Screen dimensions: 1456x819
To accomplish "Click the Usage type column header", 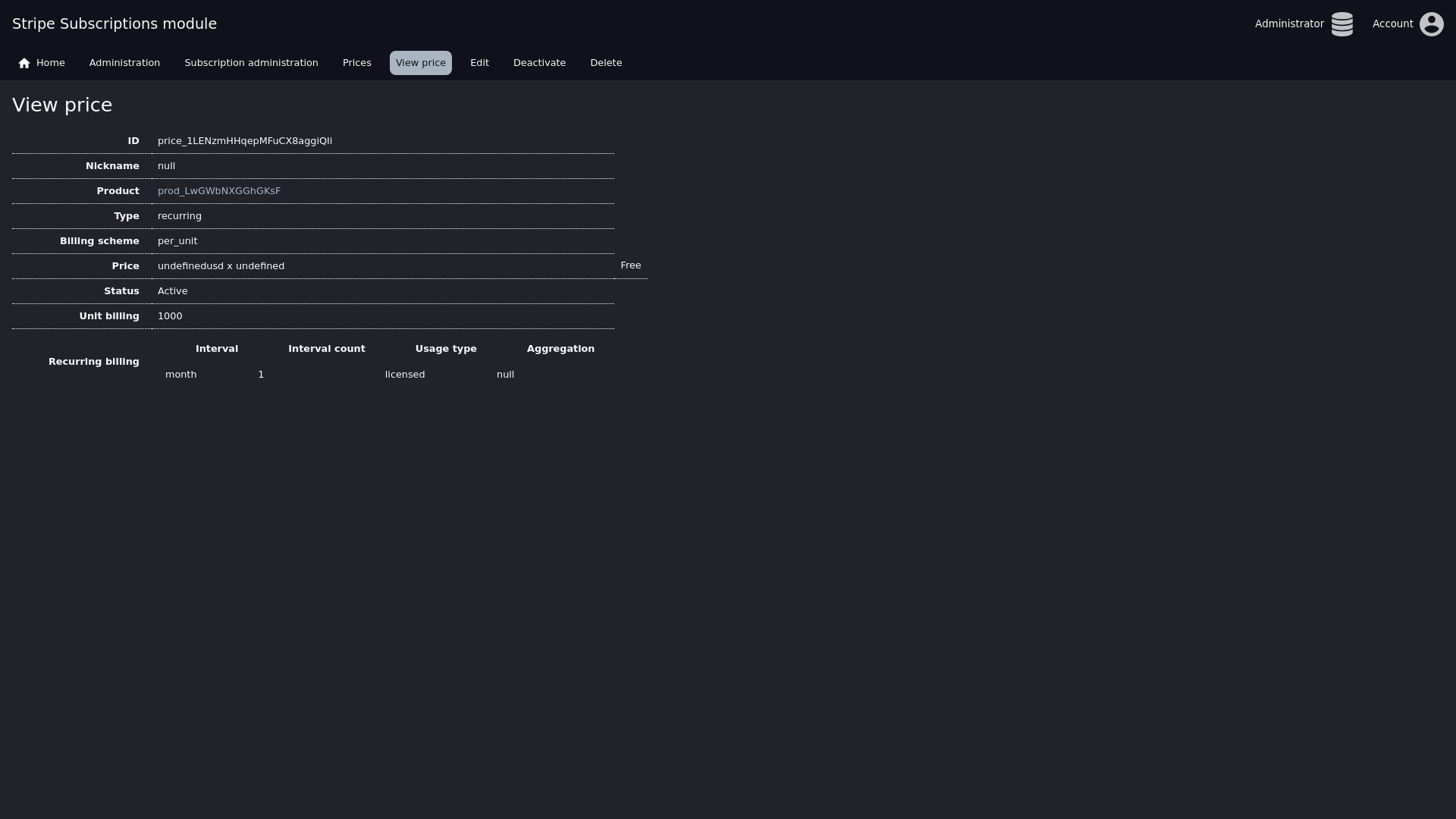I will (x=446, y=349).
